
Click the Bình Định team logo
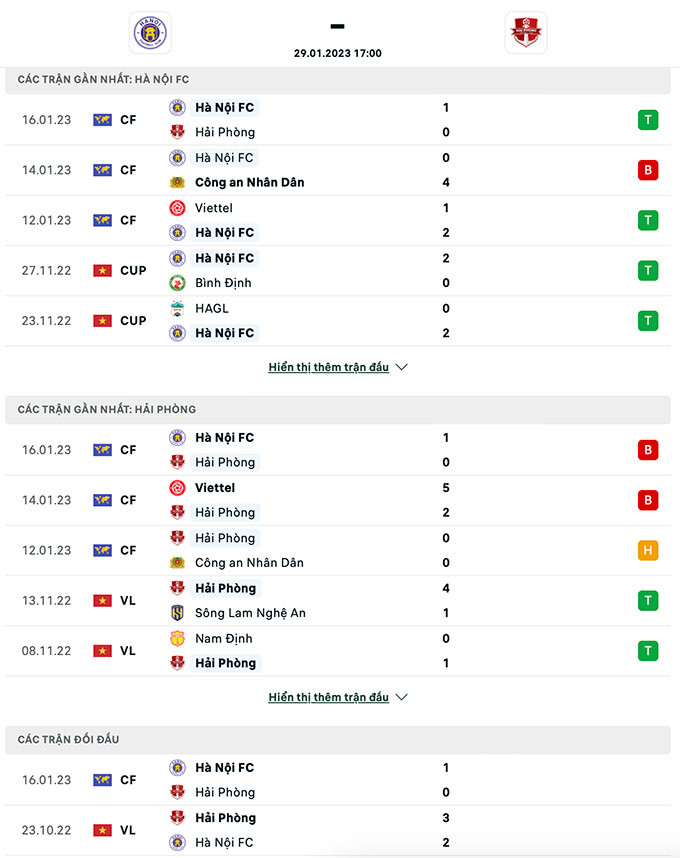[177, 283]
